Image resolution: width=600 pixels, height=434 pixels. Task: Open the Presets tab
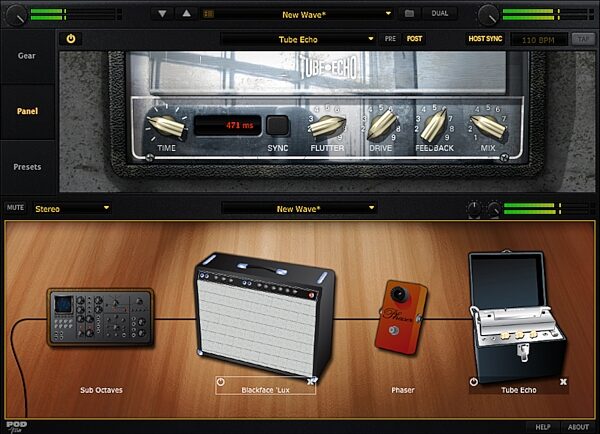click(x=27, y=167)
